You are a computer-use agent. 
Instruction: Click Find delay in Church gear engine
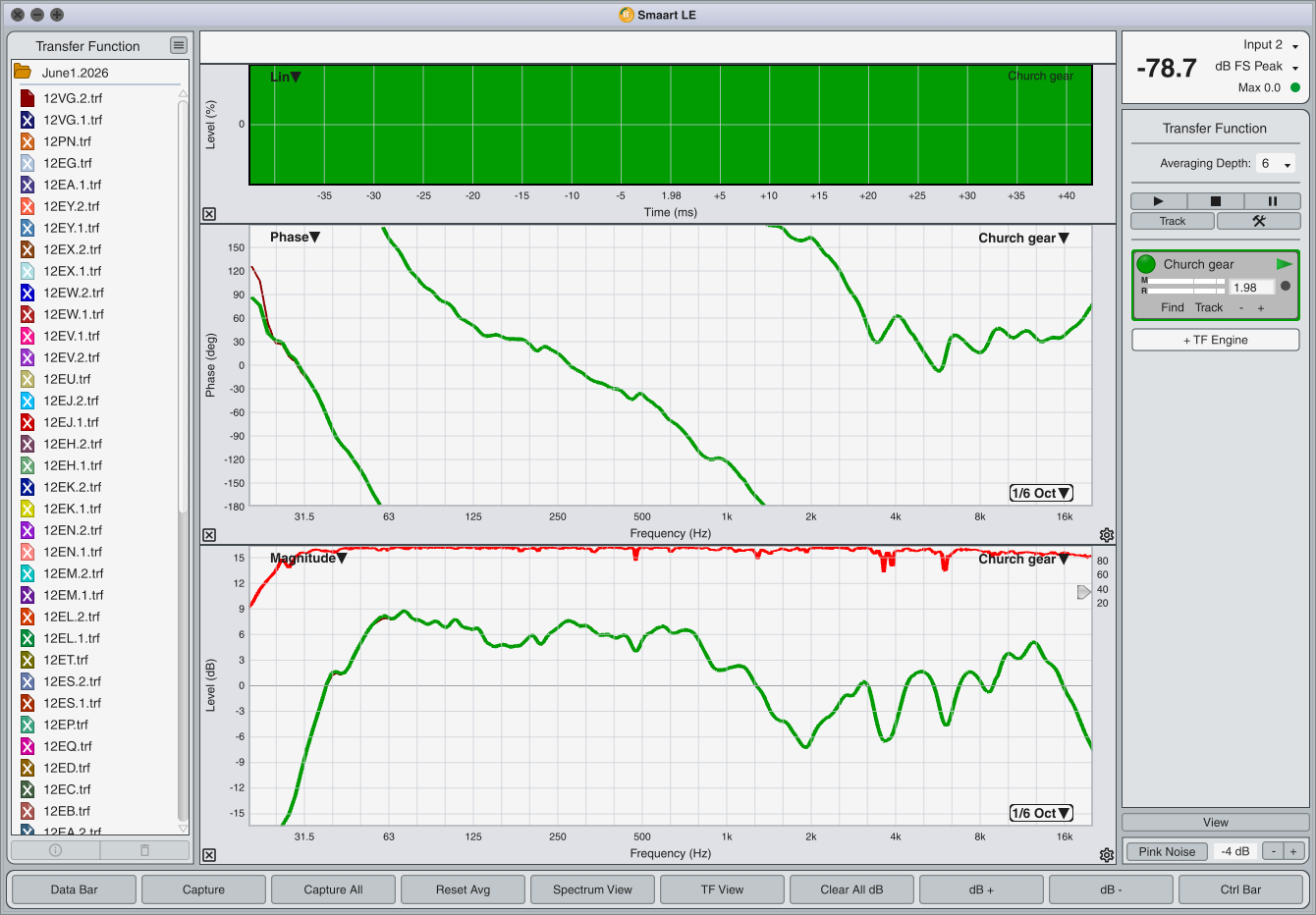pos(1173,307)
